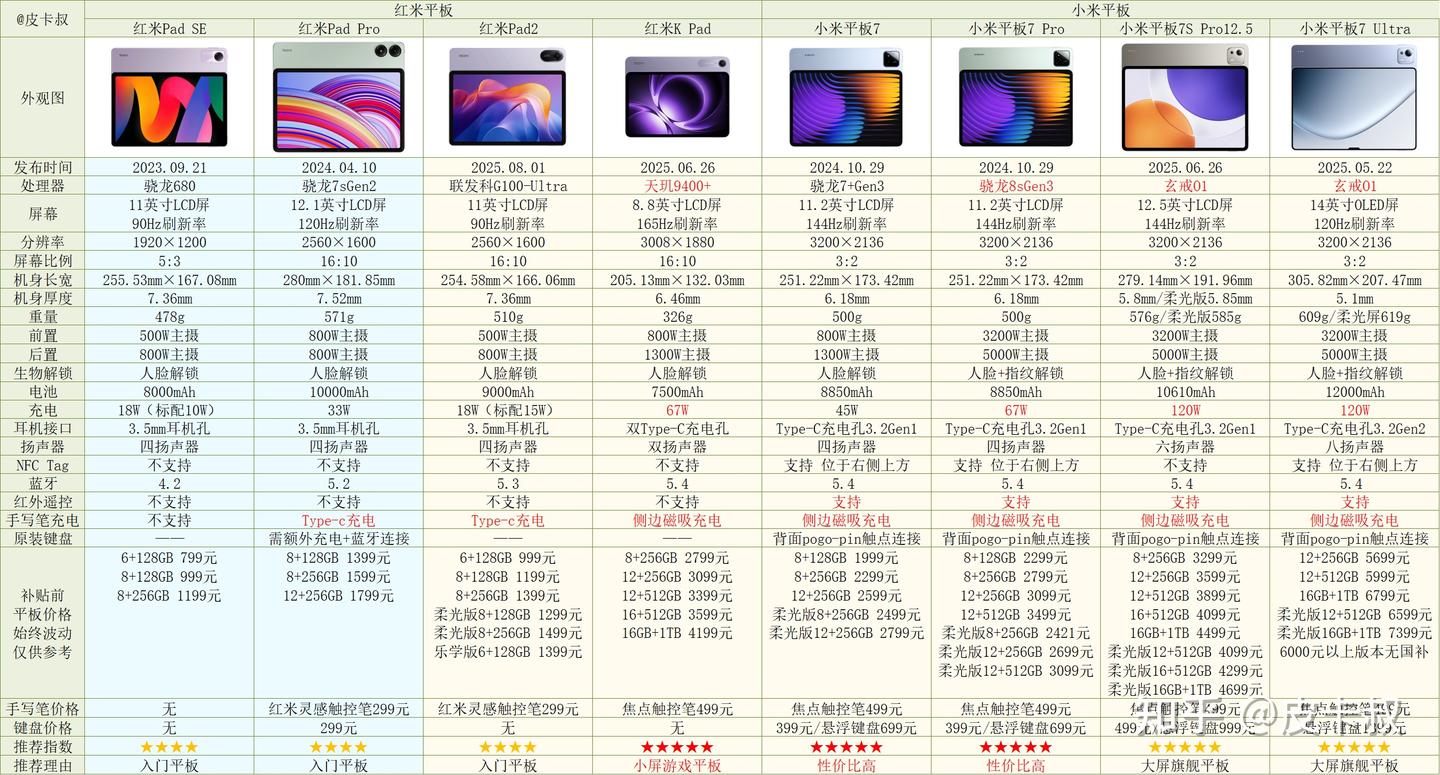
Task: Select the 326g weight cell
Action: pyautogui.click(x=677, y=317)
